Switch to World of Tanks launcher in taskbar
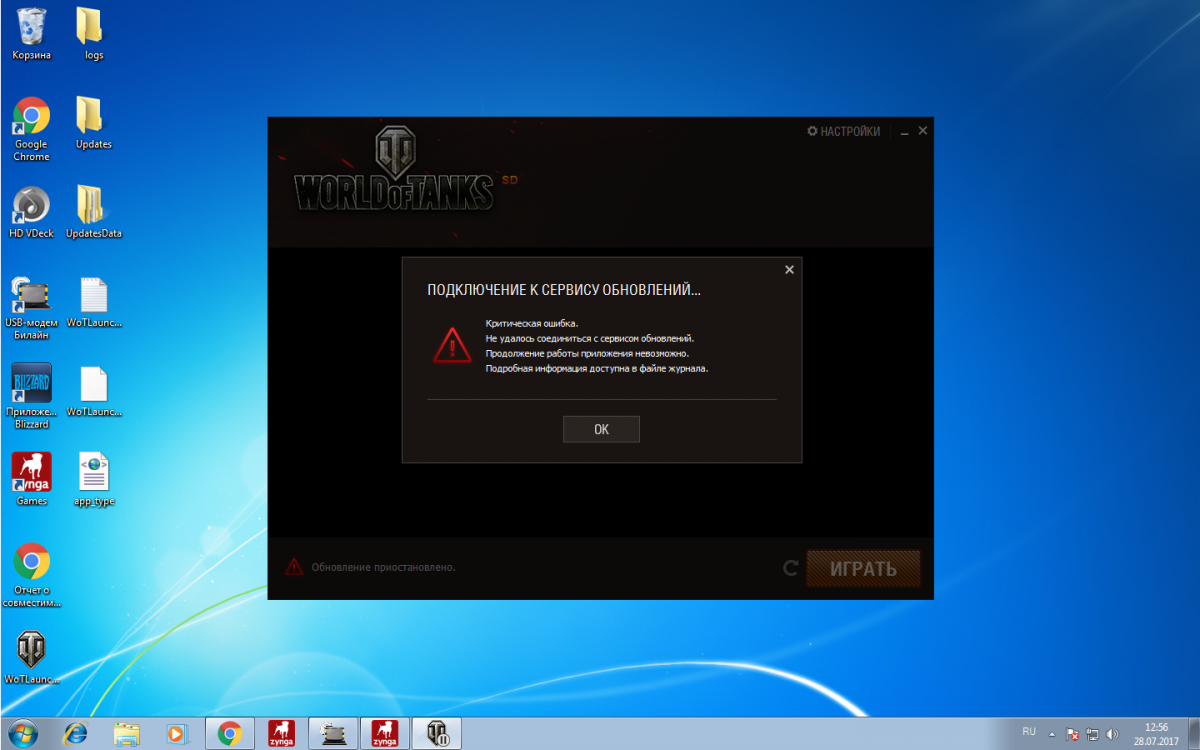This screenshot has width=1200, height=750. click(437, 733)
